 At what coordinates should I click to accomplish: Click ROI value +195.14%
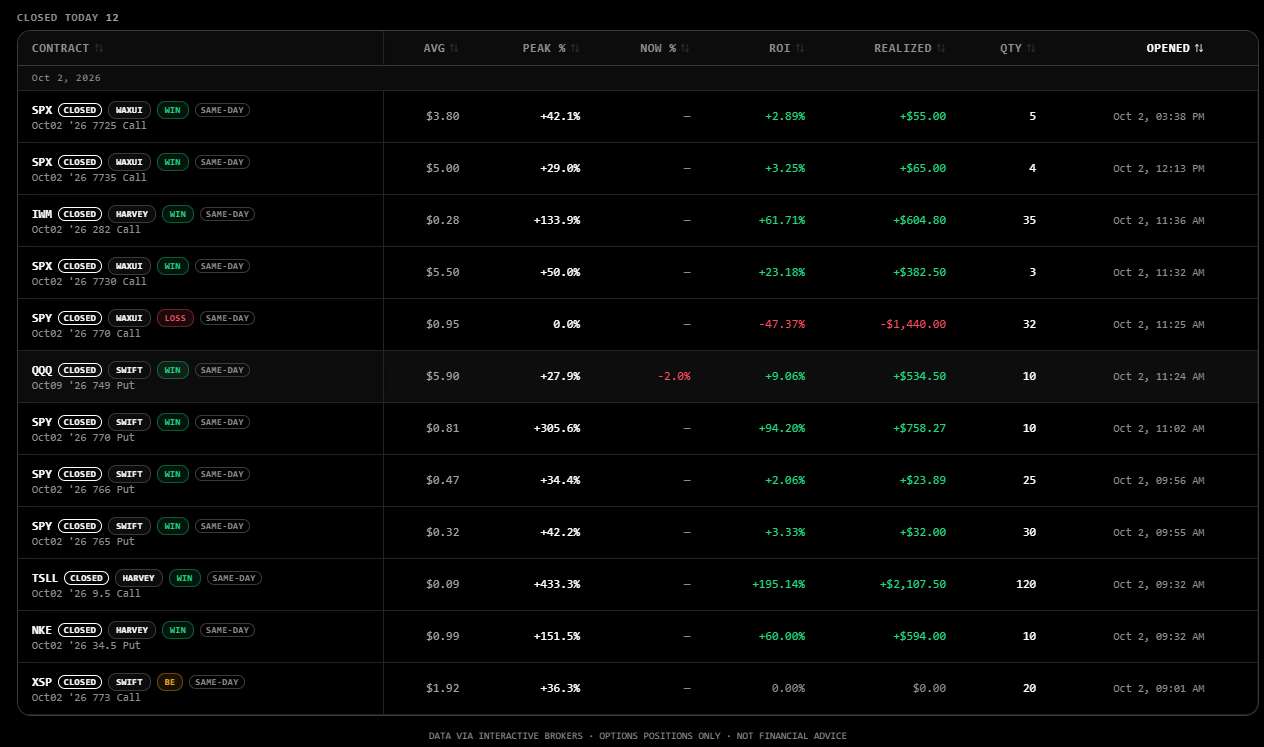tap(778, 584)
